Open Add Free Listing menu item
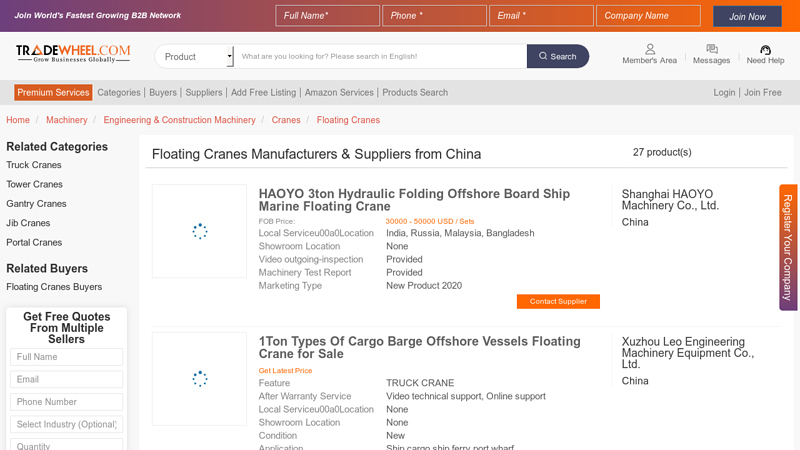Image resolution: width=800 pixels, height=450 pixels. [x=263, y=92]
